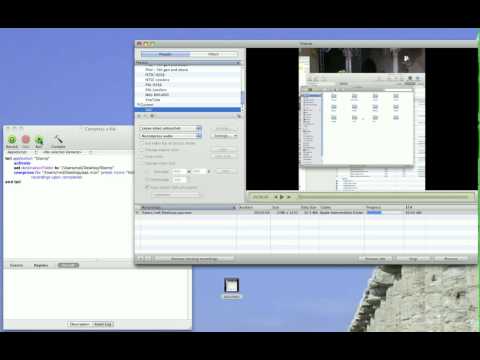This screenshot has width=480, height=360.
Task: Click the Preview button at the window bottom
Action: click(x=451, y=259)
